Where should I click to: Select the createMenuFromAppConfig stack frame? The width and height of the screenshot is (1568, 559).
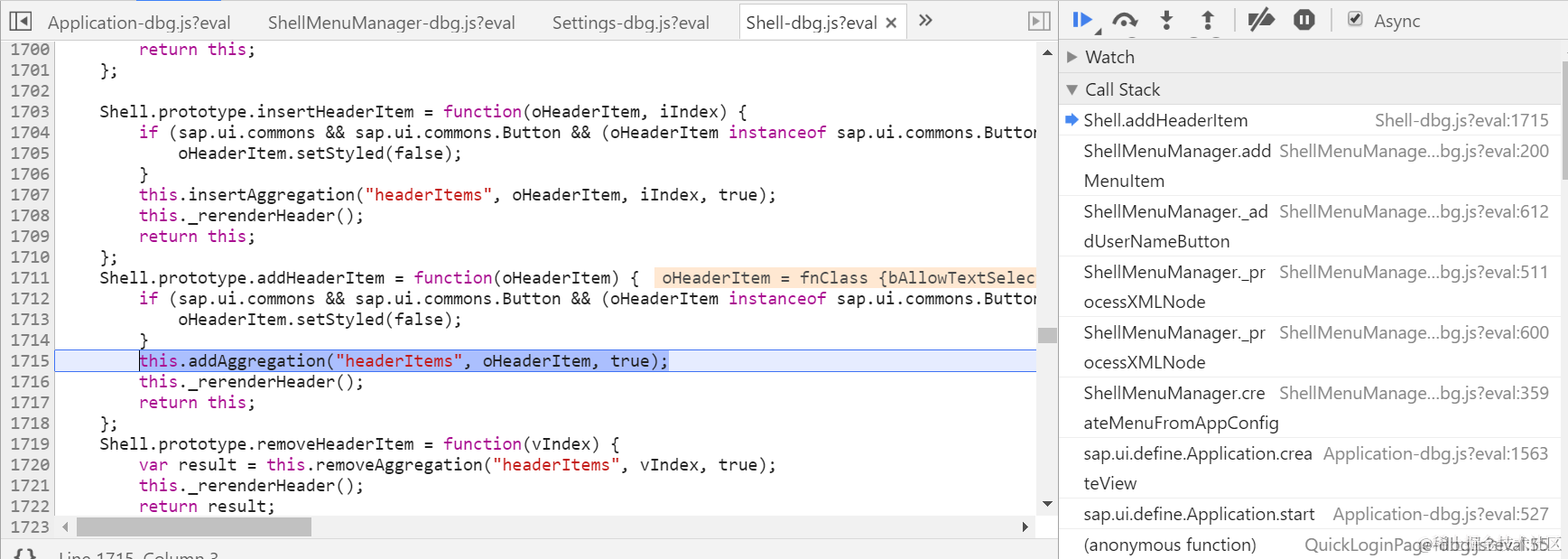[1311, 408]
